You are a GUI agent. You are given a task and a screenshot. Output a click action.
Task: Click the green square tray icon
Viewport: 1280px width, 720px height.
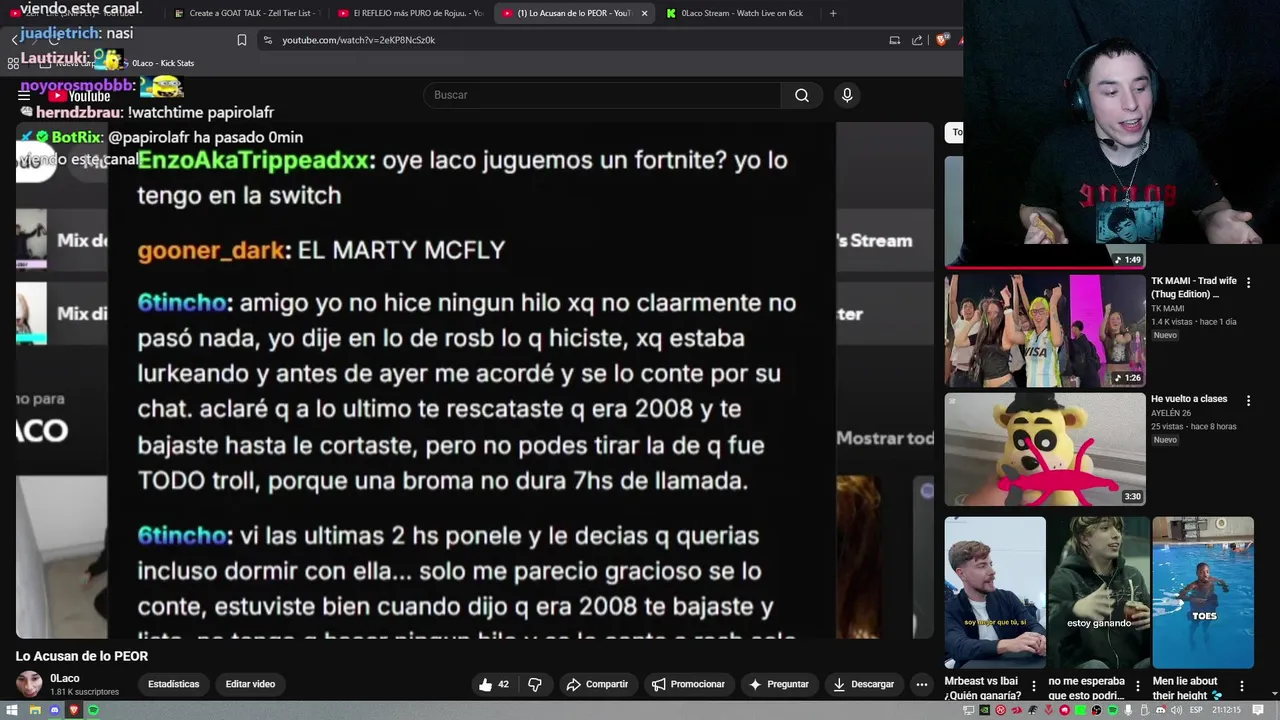1081,710
